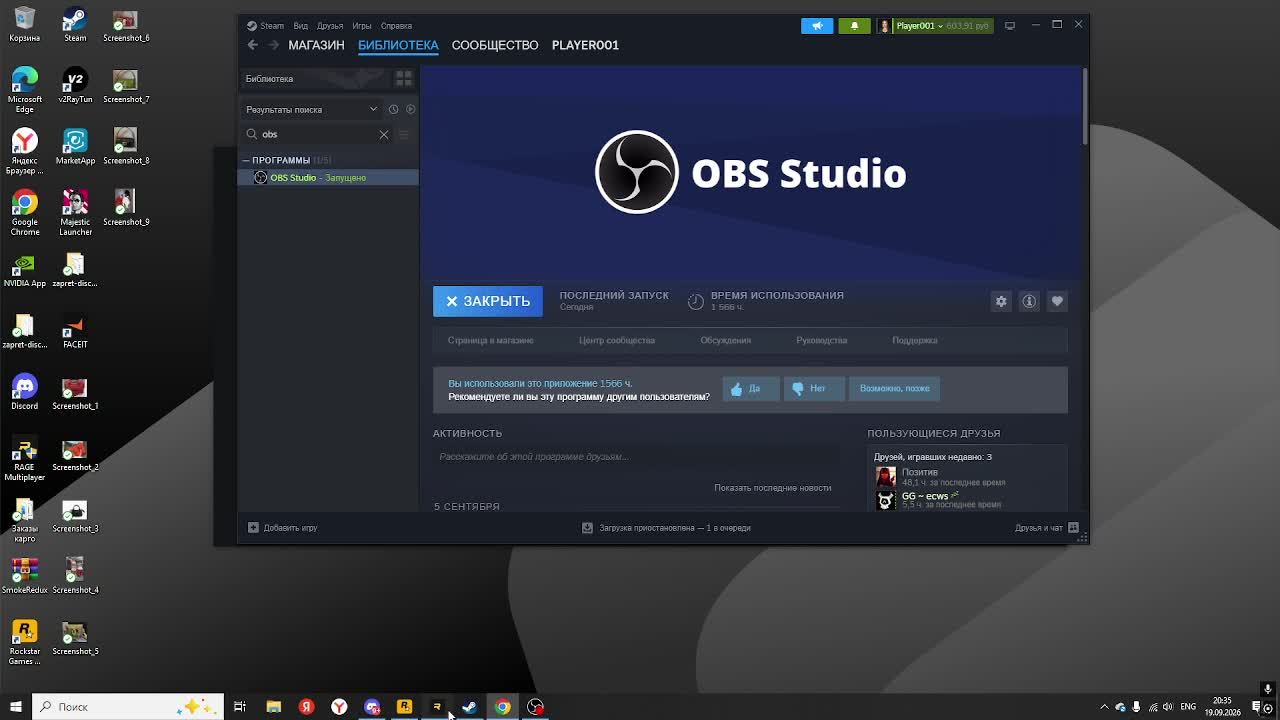This screenshot has width=1280, height=720.
Task: Open the Справка menu
Action: (396, 26)
